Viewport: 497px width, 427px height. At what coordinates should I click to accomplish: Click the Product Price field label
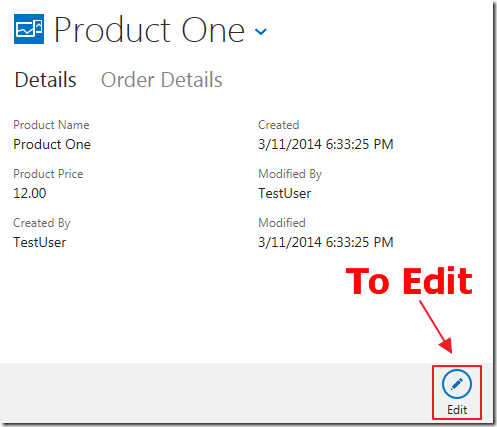click(48, 174)
